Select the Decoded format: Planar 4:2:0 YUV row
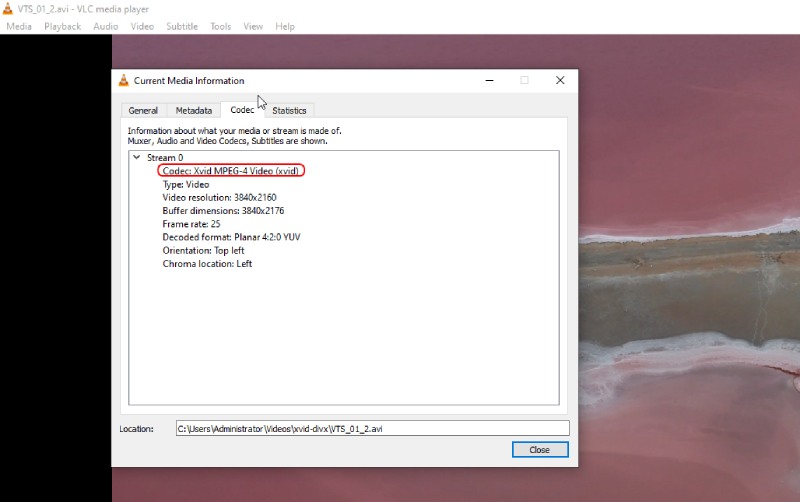Image resolution: width=800 pixels, height=502 pixels. point(231,237)
